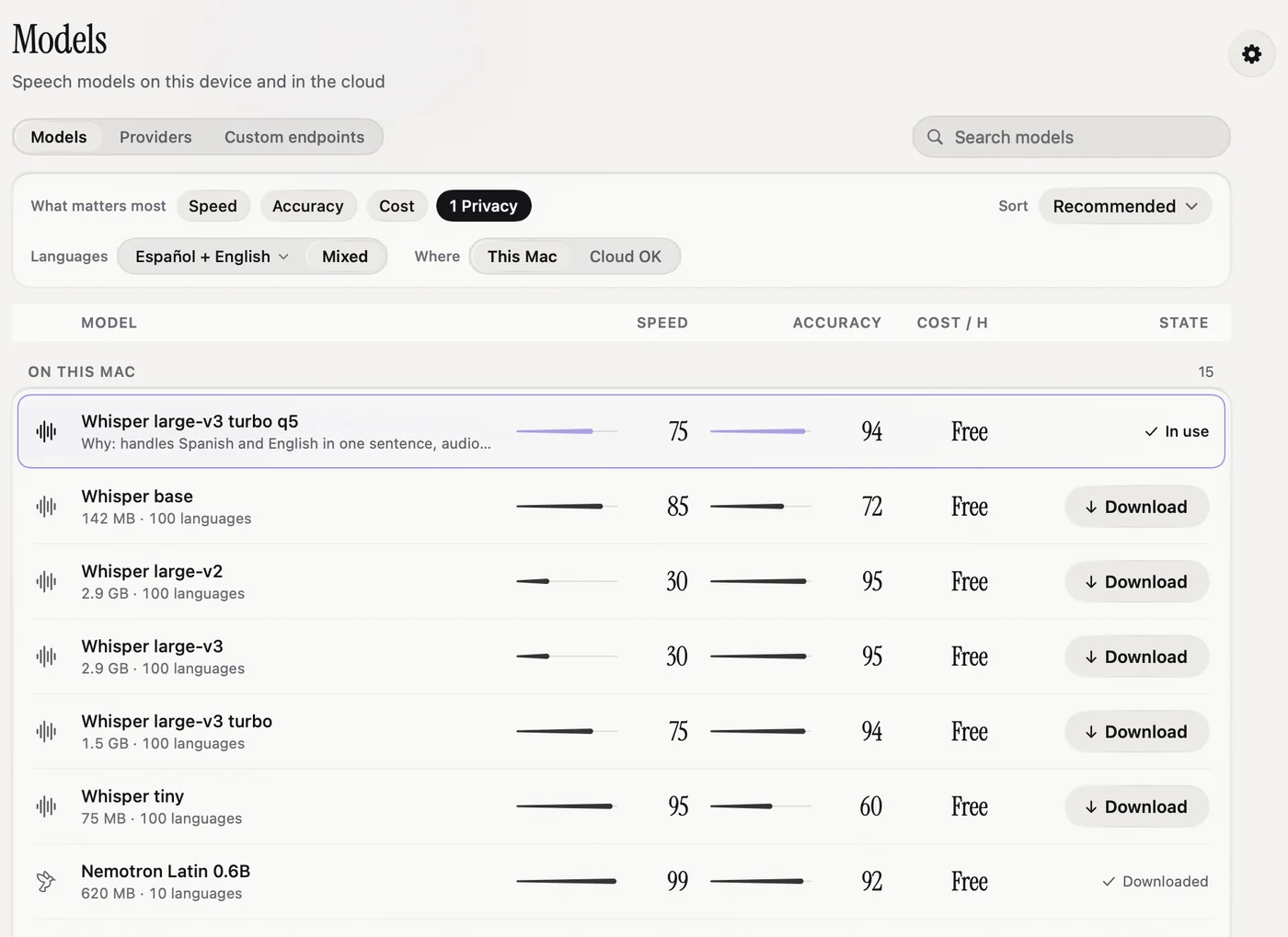
Task: Click the Search models input field
Action: pos(1071,137)
